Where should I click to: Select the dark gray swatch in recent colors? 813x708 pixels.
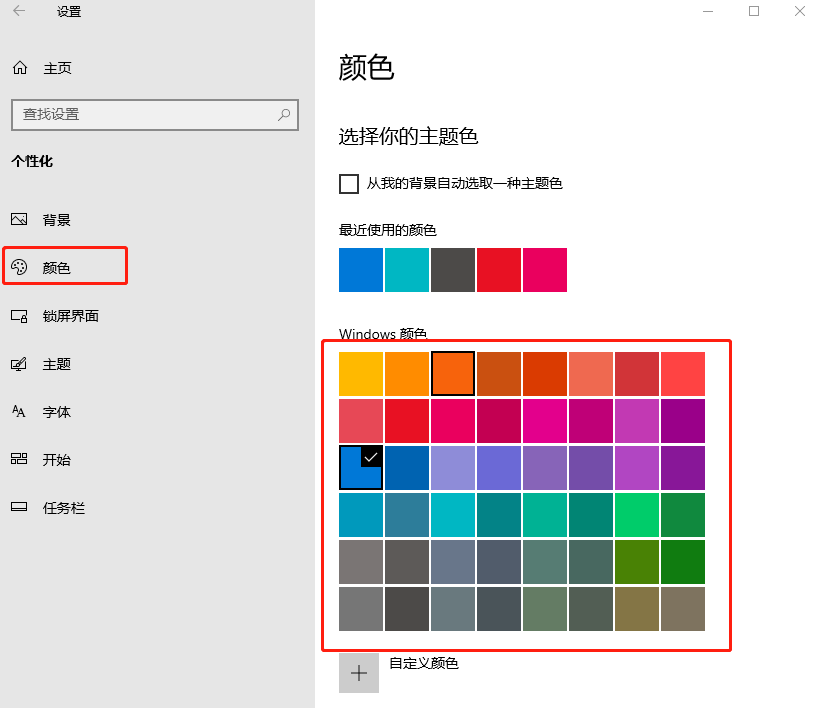[x=453, y=270]
